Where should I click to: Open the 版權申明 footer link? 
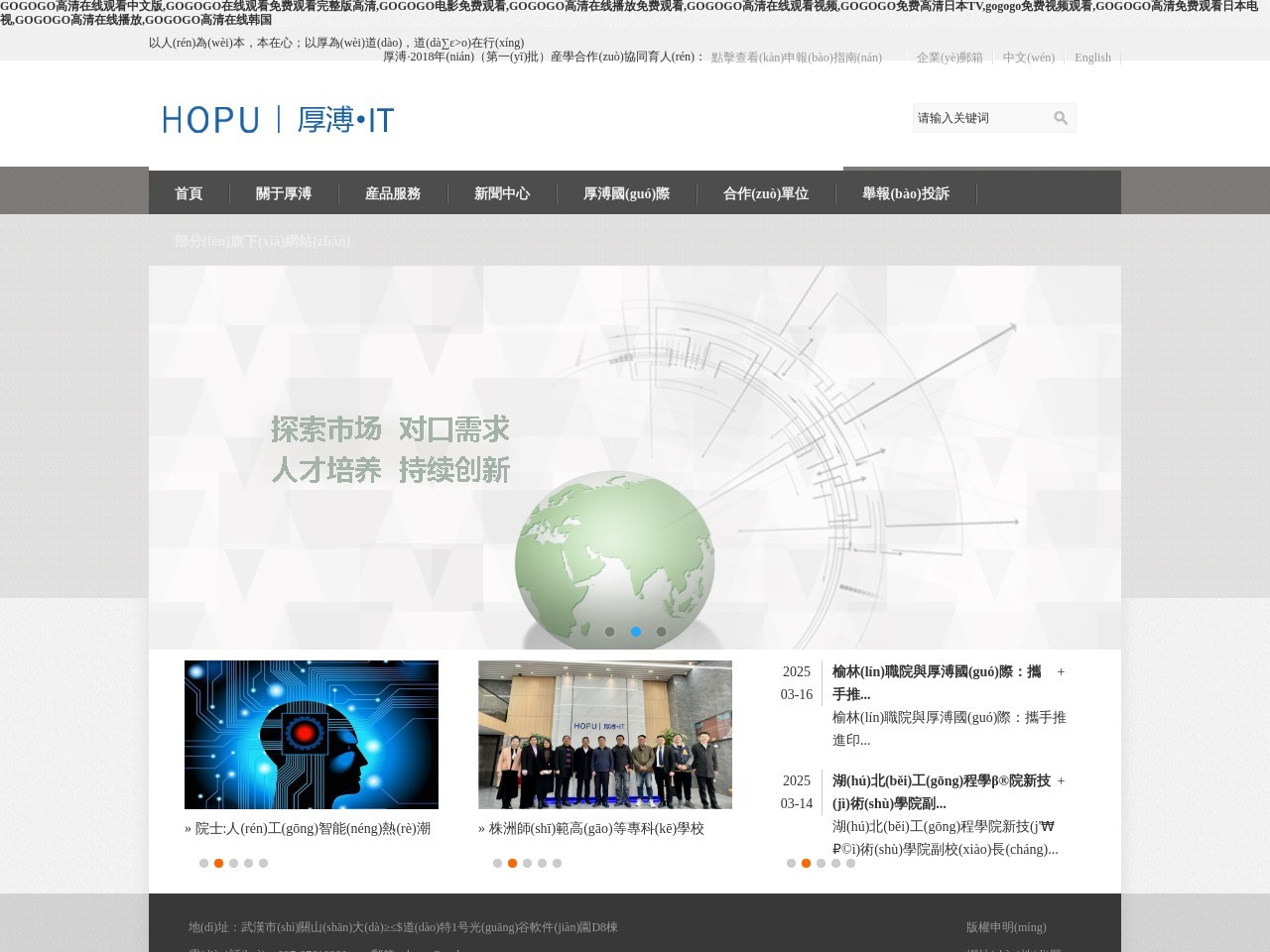1006,927
